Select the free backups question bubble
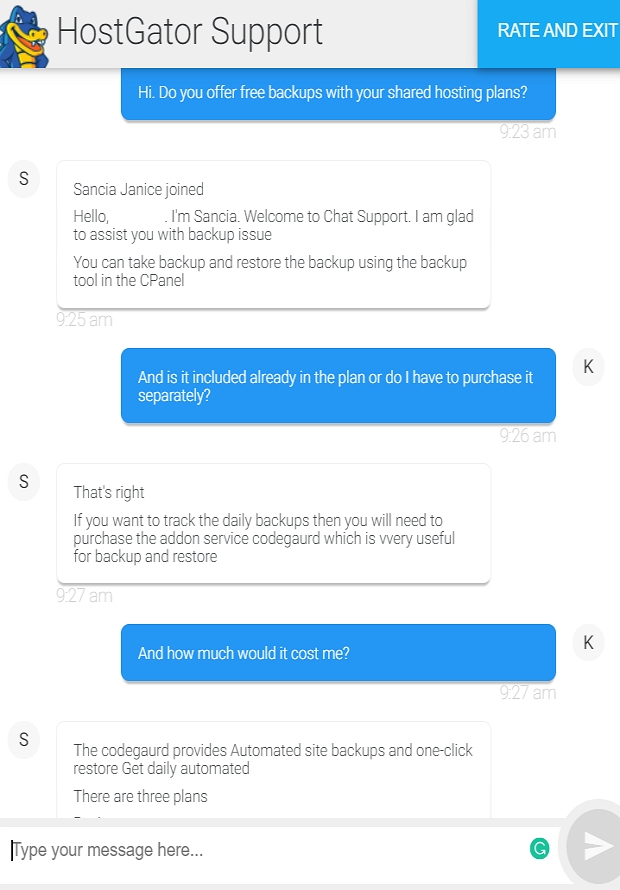 click(x=338, y=93)
